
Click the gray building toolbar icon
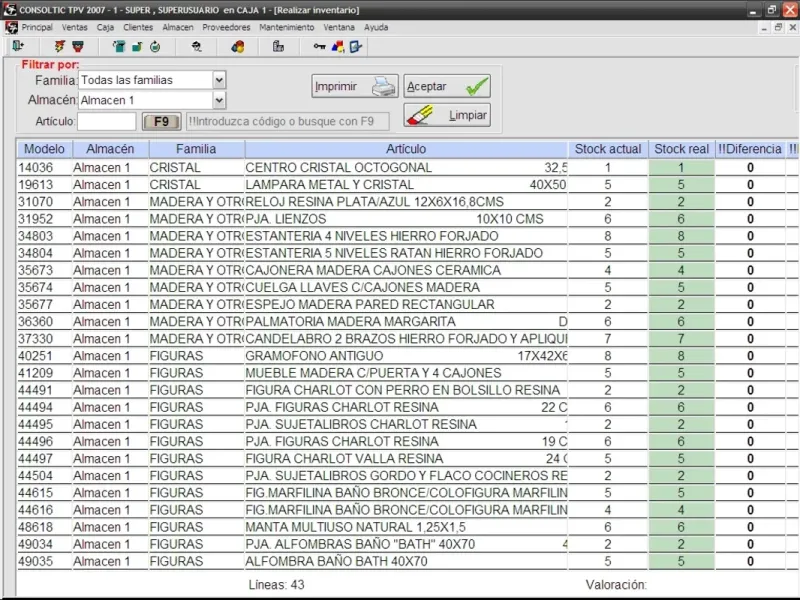(x=278, y=47)
